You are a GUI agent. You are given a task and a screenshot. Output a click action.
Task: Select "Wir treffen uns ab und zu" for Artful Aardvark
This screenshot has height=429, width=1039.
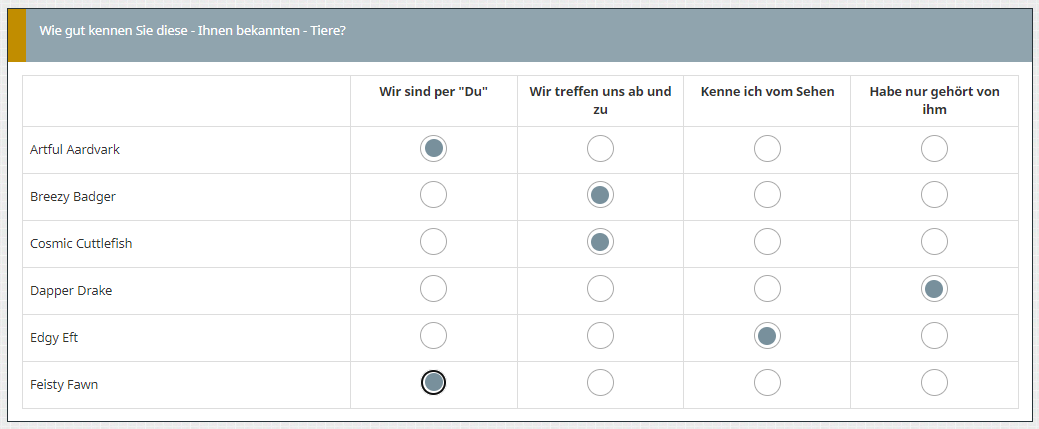600,149
